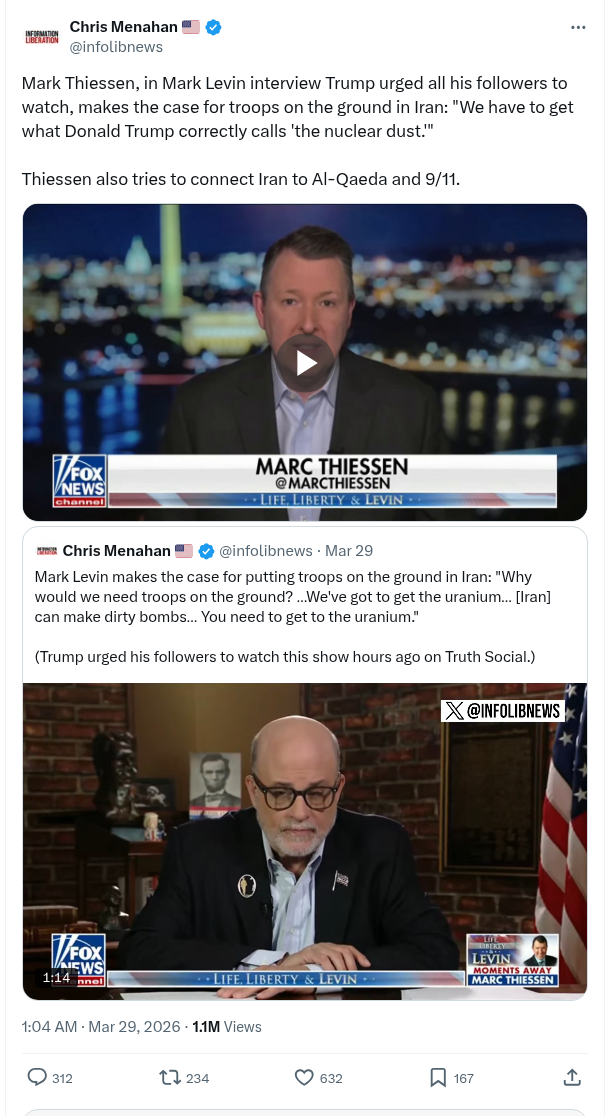
Task: Play the Marc Thiessen video
Action: pos(305,362)
